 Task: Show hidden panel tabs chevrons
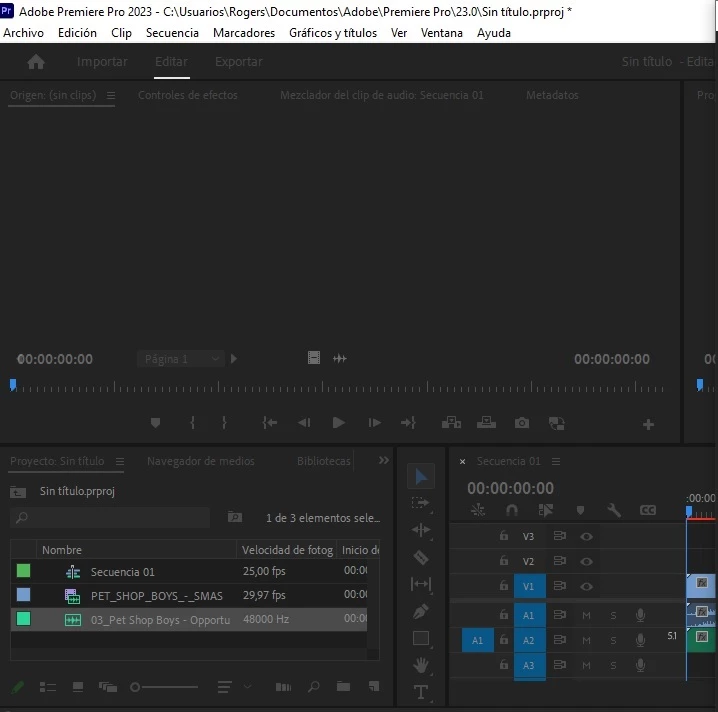tap(384, 460)
